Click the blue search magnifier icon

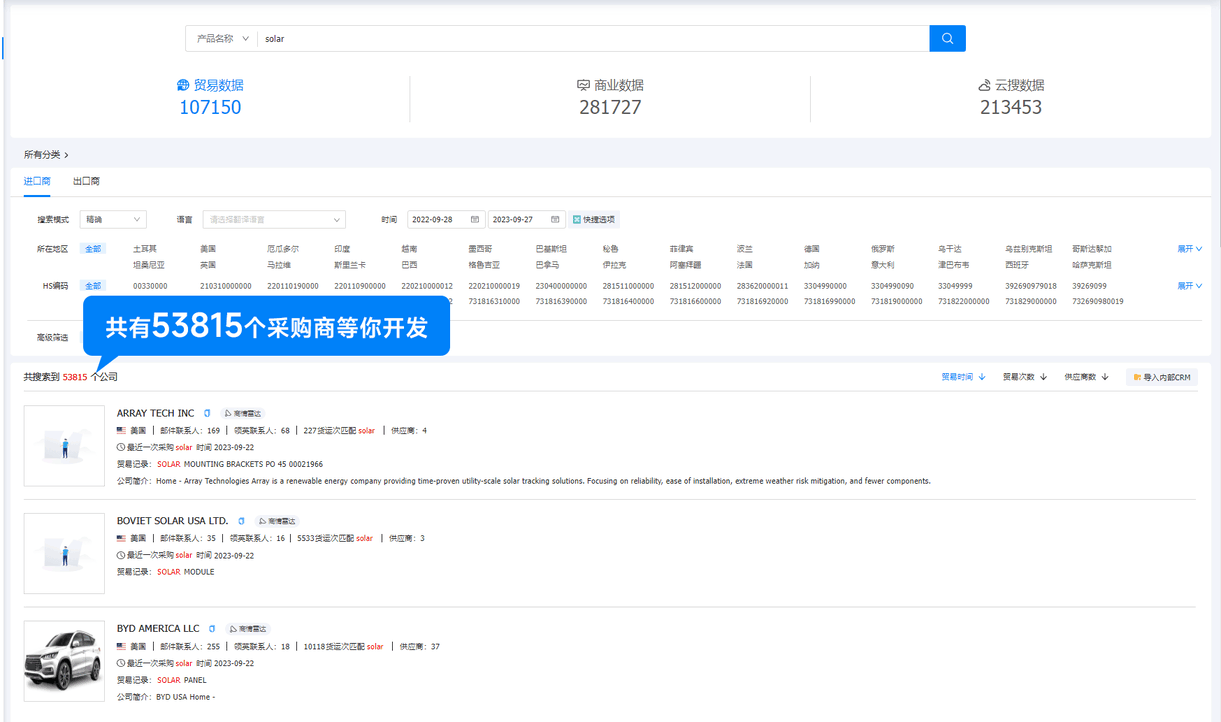pos(946,38)
